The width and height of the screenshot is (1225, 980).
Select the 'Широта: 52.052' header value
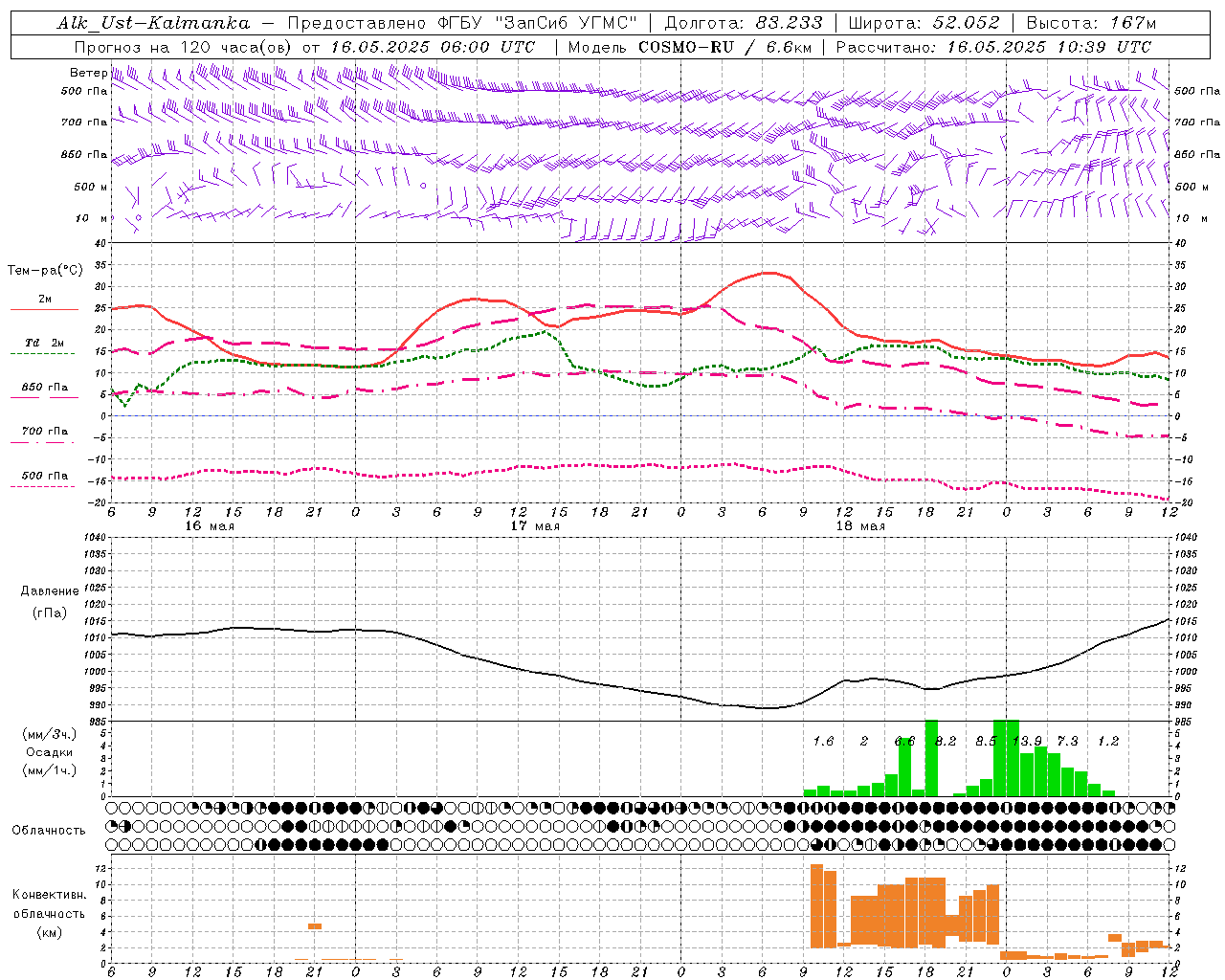[x=924, y=23]
